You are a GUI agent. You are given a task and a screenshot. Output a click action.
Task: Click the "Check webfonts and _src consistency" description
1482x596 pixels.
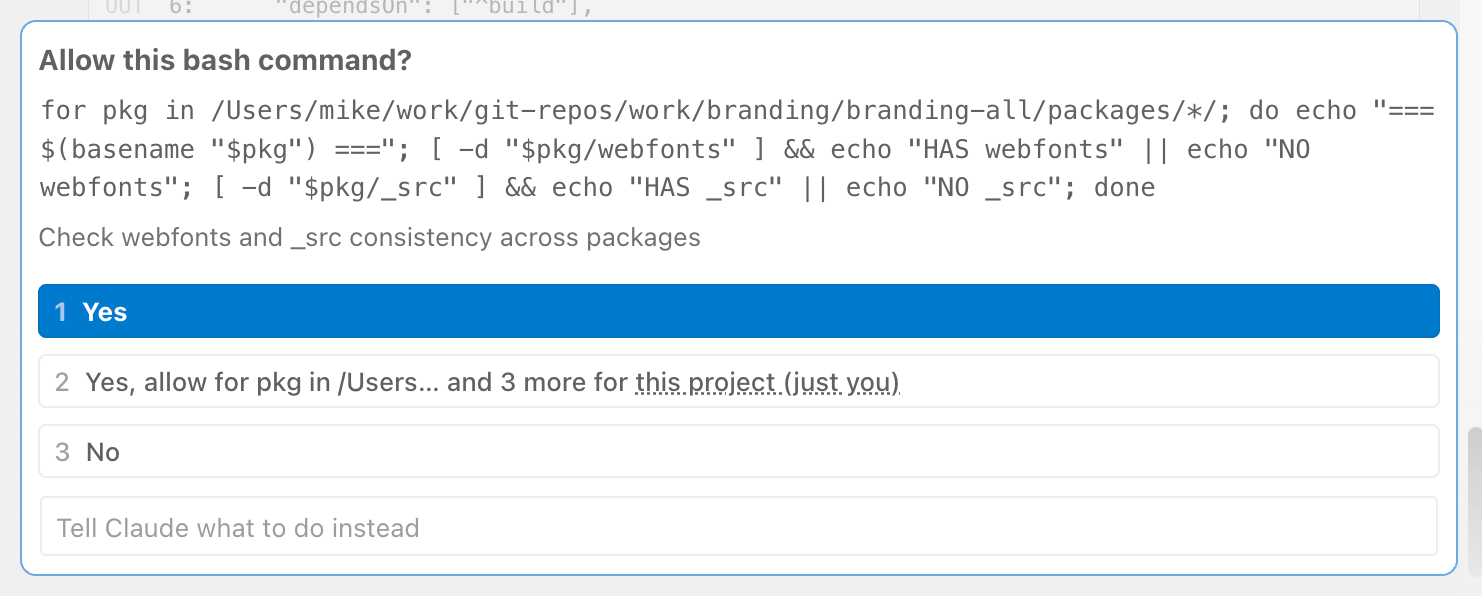(369, 238)
